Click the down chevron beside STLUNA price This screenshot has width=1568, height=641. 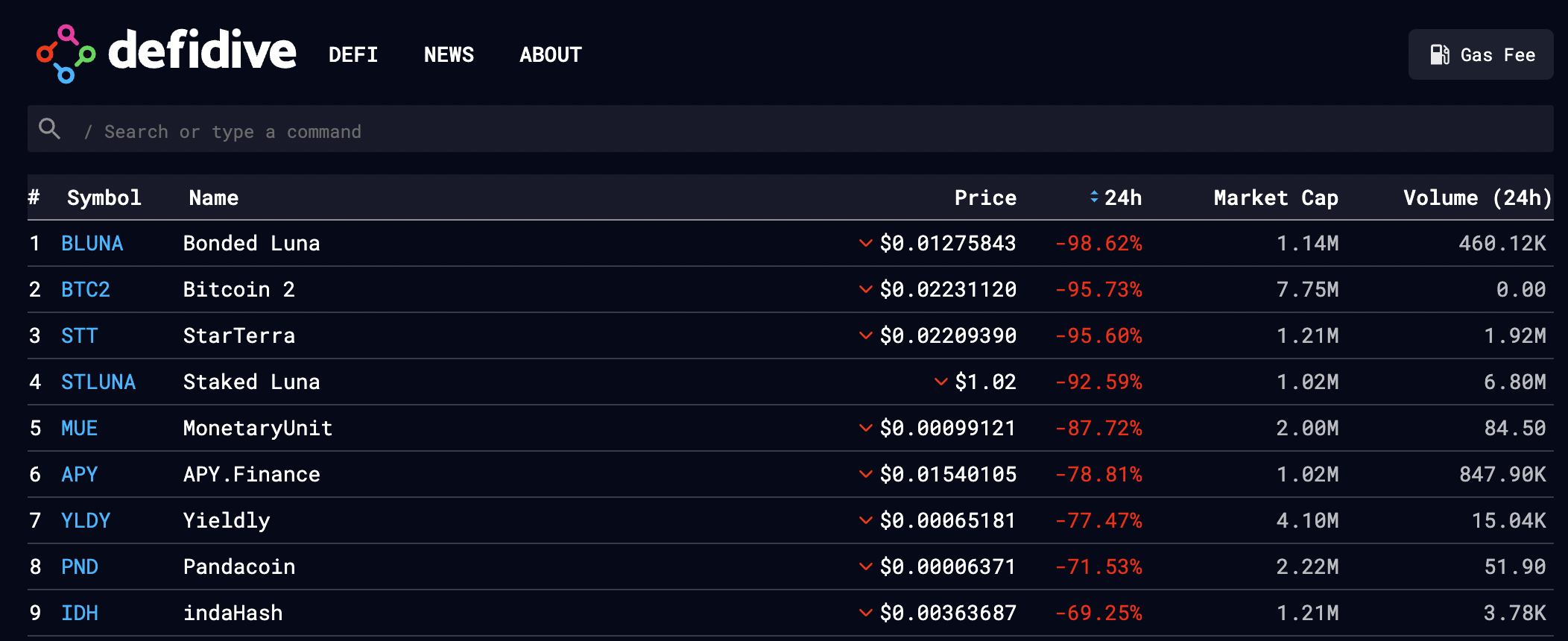point(941,382)
